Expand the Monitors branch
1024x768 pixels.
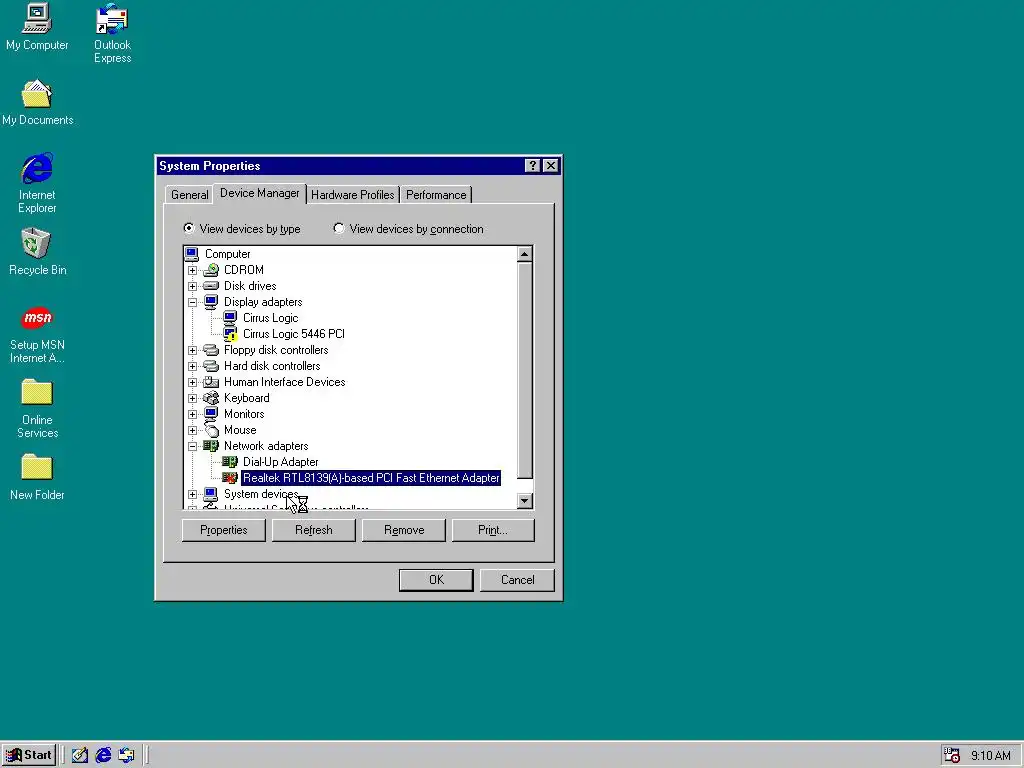click(192, 414)
